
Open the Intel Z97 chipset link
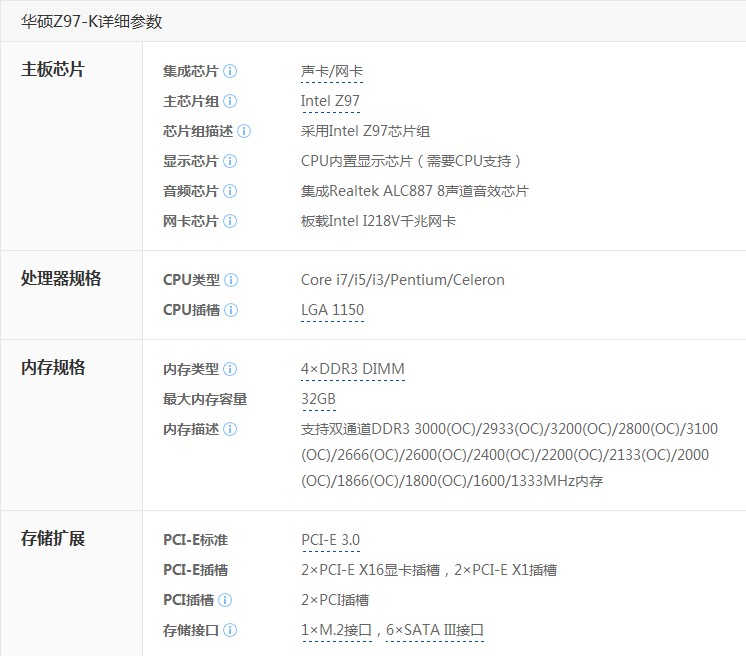click(x=330, y=101)
